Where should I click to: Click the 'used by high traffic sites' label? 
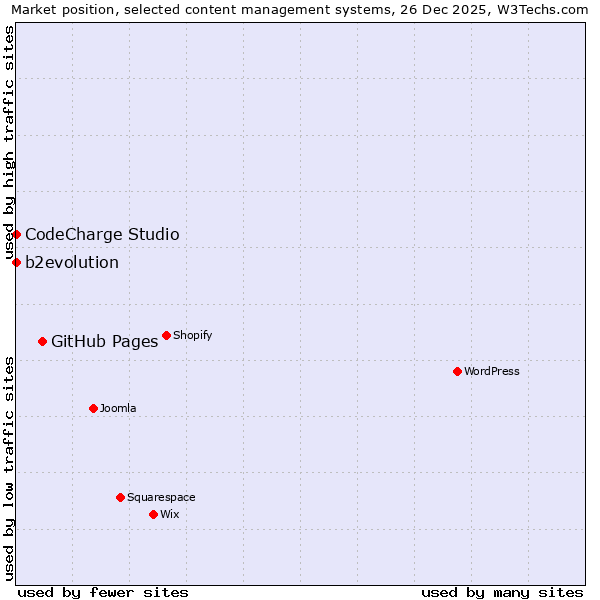(8, 142)
